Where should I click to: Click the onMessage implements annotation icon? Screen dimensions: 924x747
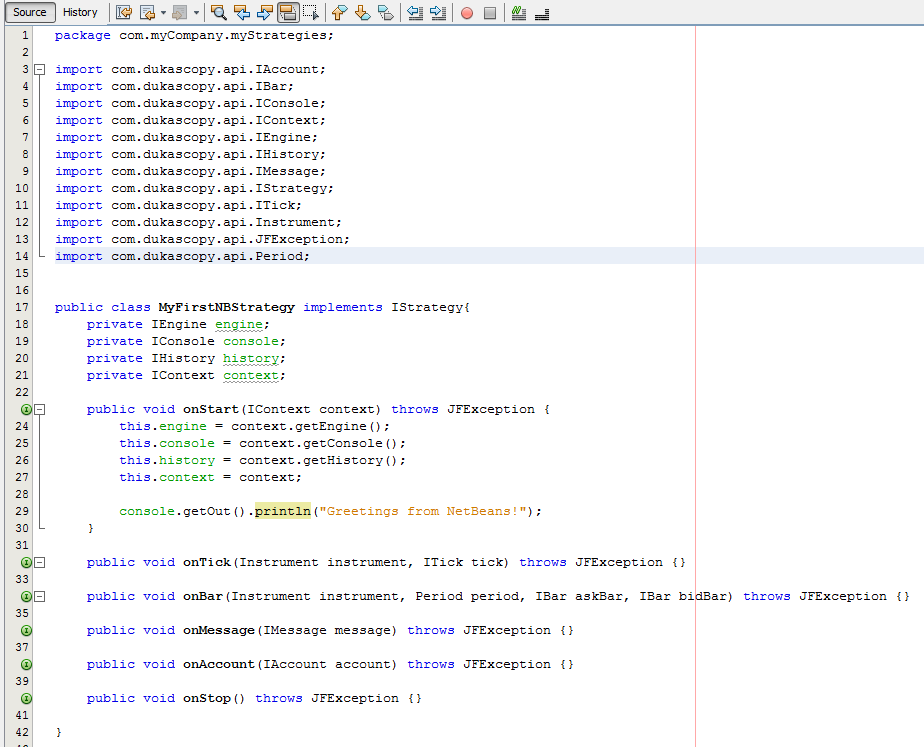pos(27,630)
